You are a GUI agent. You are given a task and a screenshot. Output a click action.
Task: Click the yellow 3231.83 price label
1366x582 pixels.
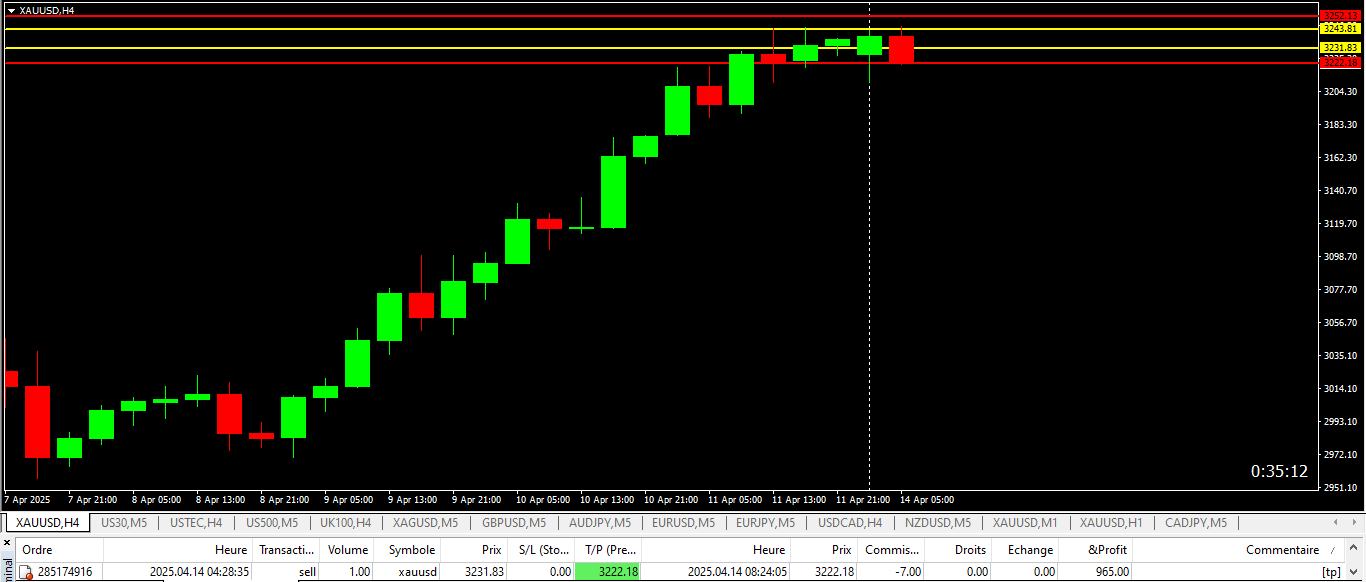[1341, 48]
